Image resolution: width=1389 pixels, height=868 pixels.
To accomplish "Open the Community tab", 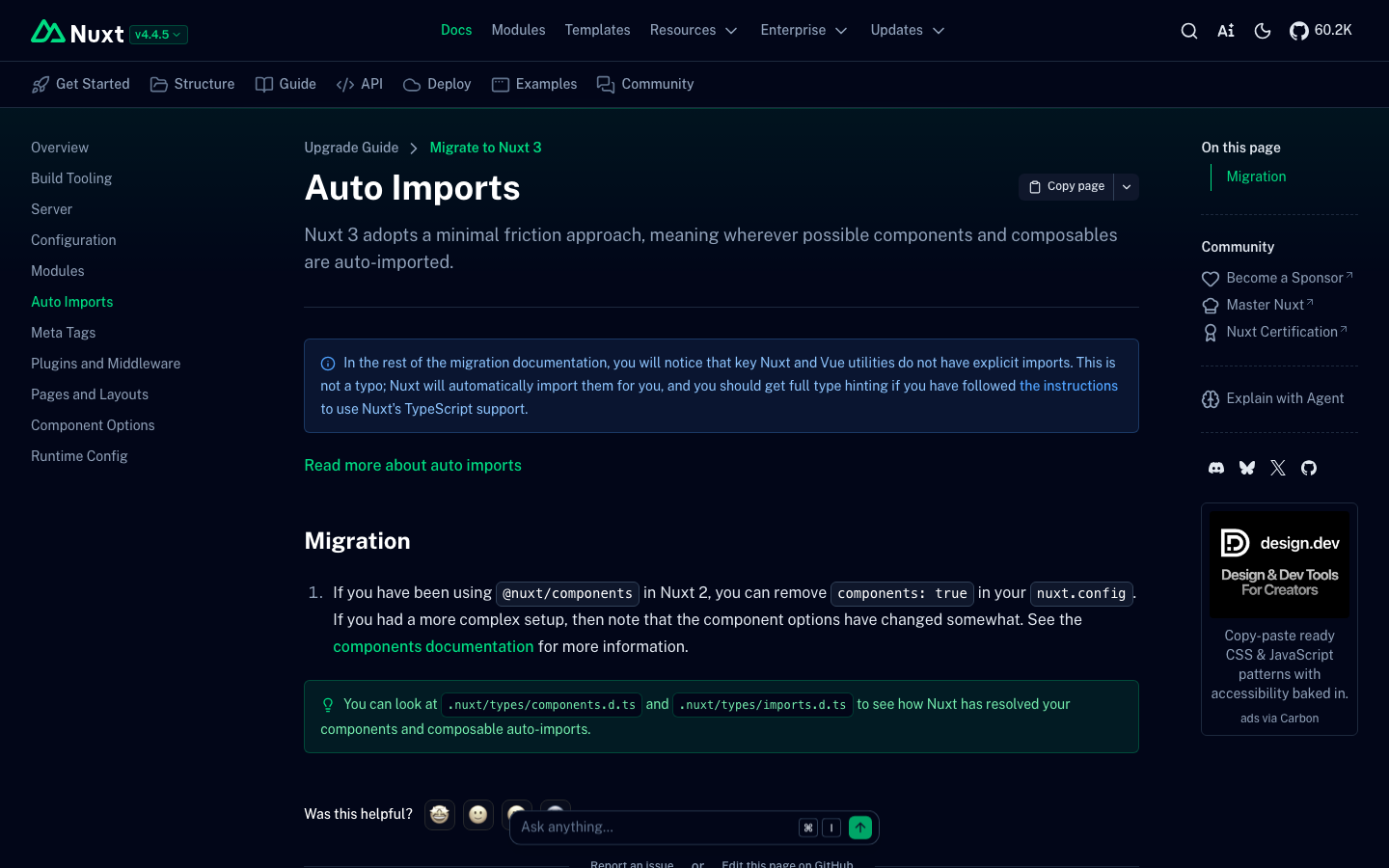I will (645, 84).
